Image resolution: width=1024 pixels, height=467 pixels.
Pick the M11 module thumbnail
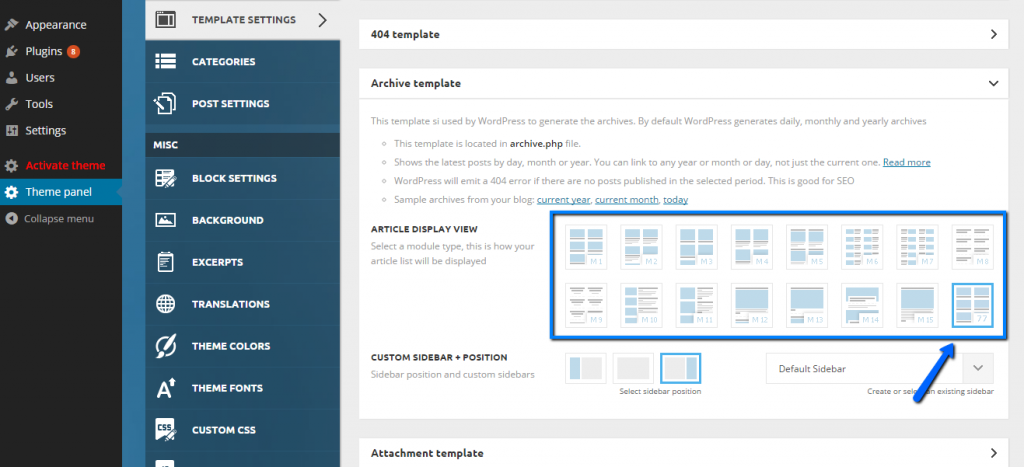pyautogui.click(x=696, y=305)
